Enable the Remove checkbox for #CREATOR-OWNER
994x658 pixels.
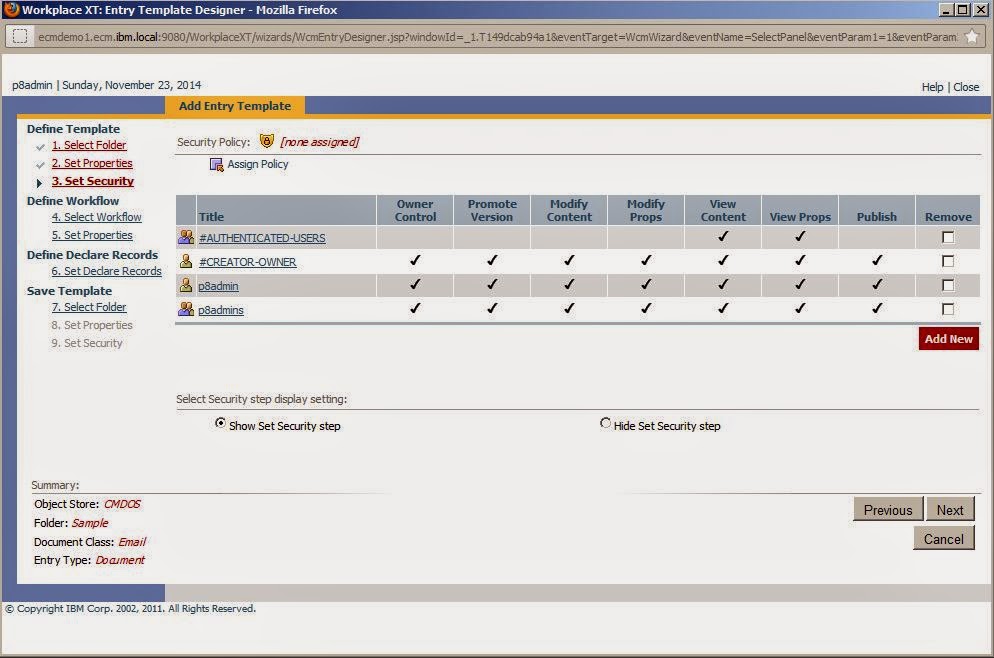(x=946, y=261)
